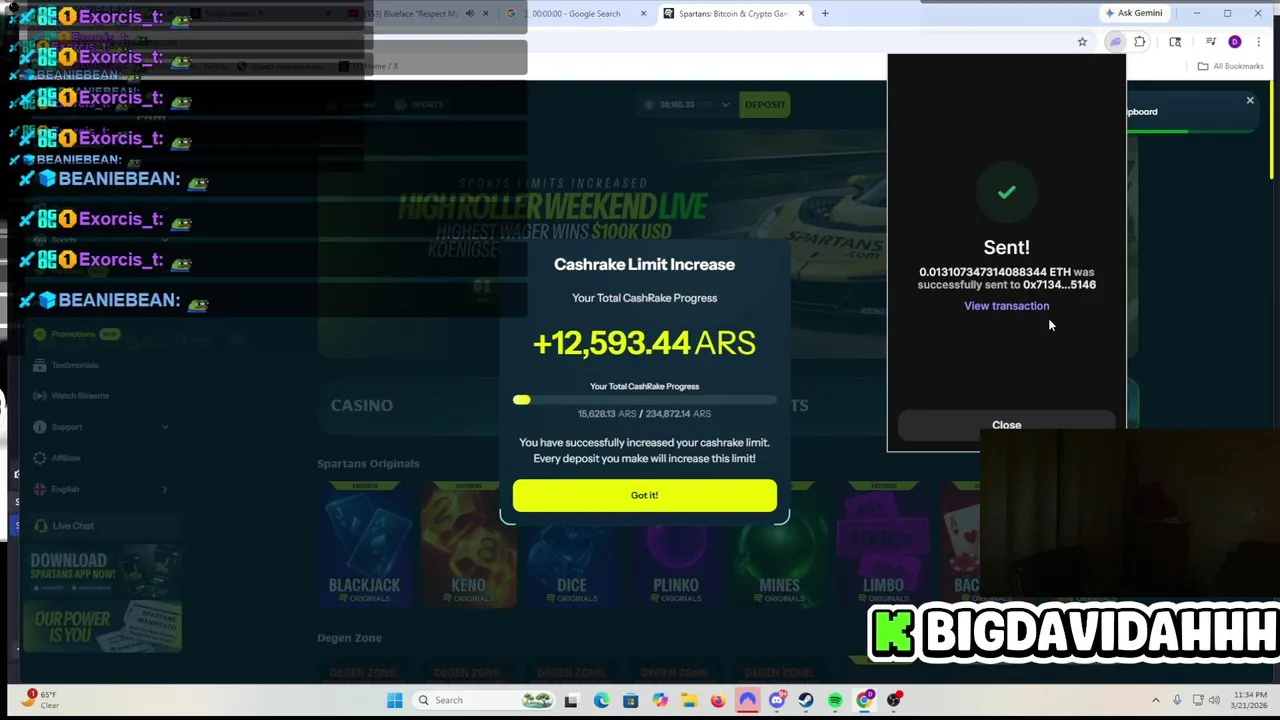This screenshot has height=720, width=1280.
Task: Open the Windows Start menu
Action: pos(394,700)
